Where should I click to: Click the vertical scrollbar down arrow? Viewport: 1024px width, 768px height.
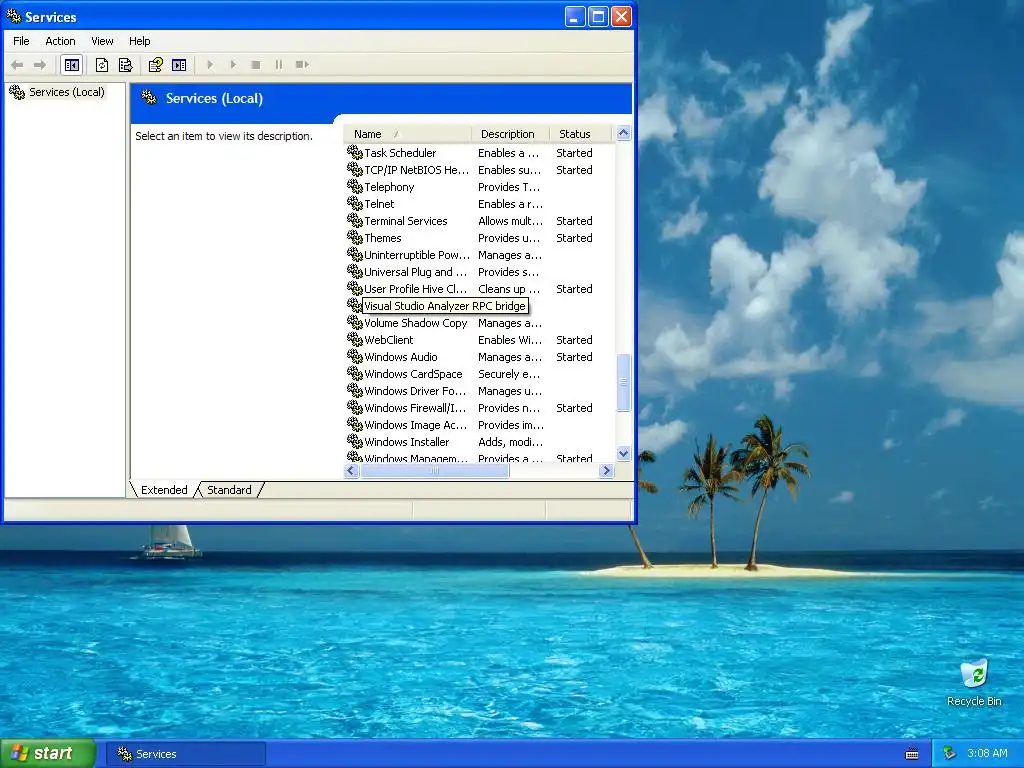623,453
